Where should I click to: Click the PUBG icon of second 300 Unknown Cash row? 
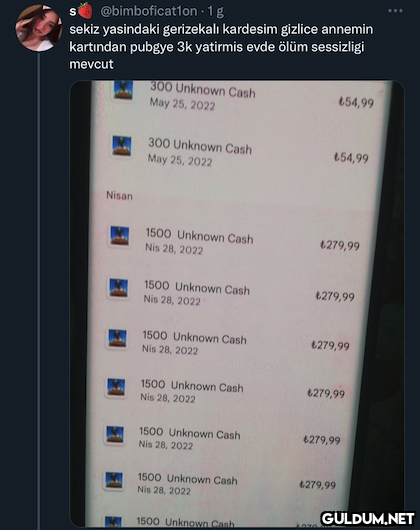121,146
